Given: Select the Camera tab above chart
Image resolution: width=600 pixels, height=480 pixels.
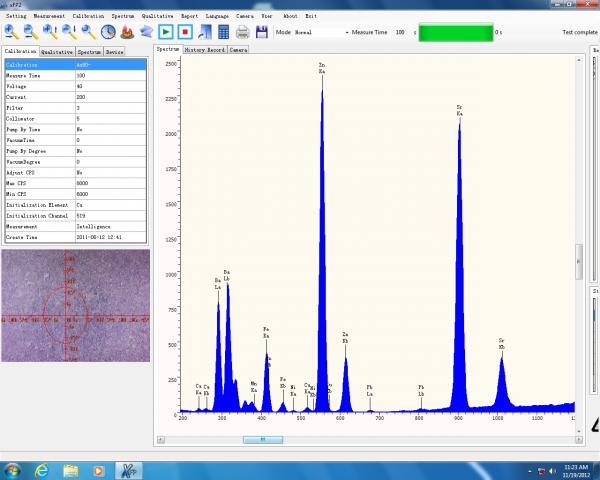Looking at the screenshot, I should click(x=238, y=50).
